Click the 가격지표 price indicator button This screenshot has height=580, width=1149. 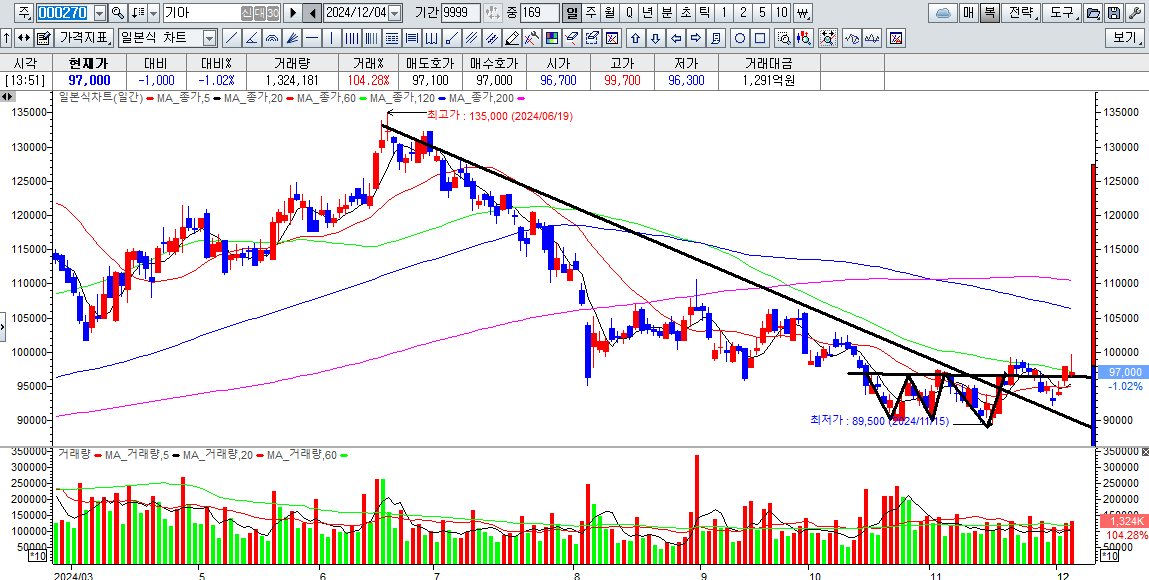[84, 38]
